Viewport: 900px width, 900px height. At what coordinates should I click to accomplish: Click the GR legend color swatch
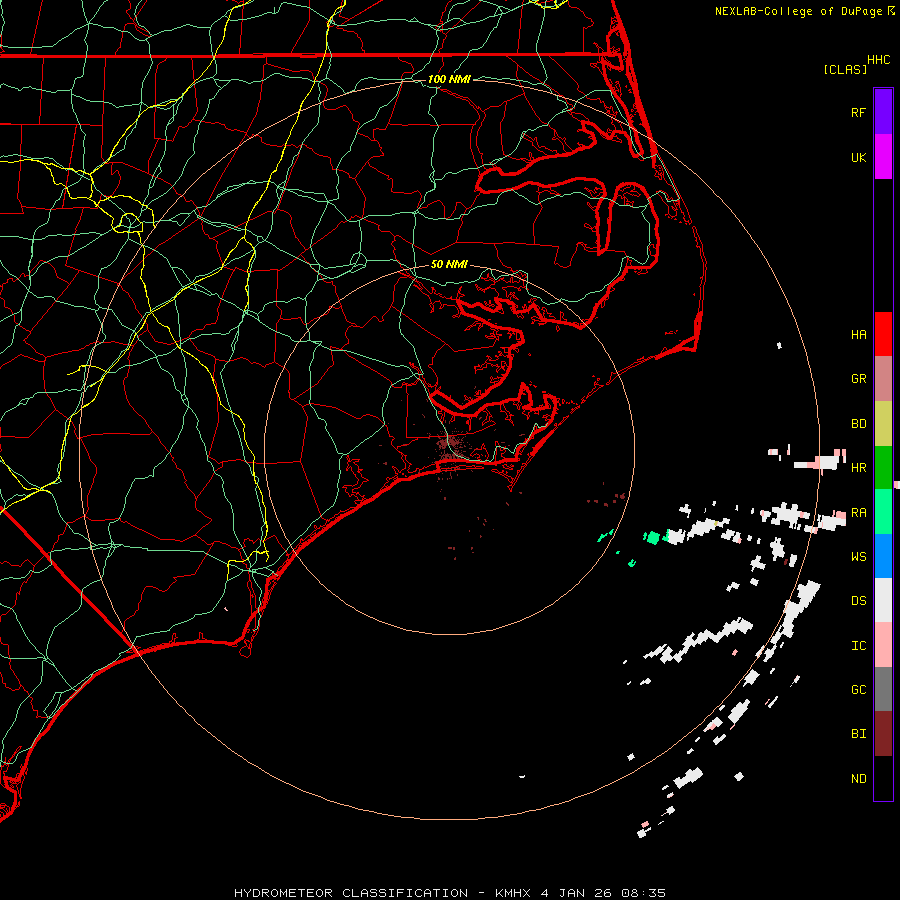click(883, 379)
